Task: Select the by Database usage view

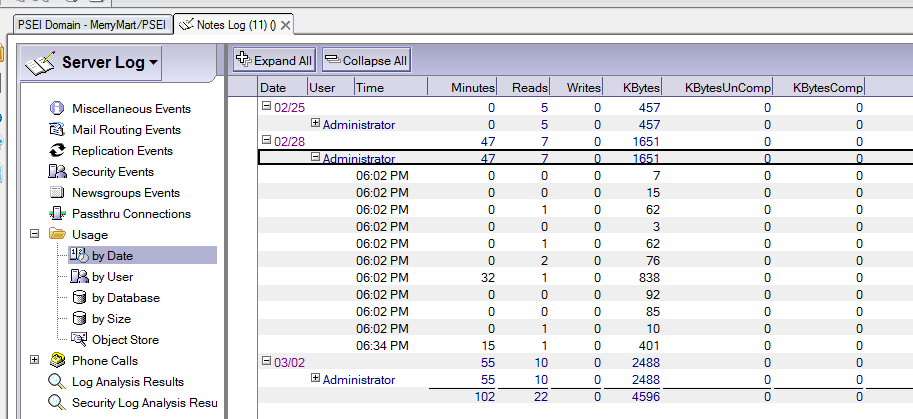Action: click(125, 298)
